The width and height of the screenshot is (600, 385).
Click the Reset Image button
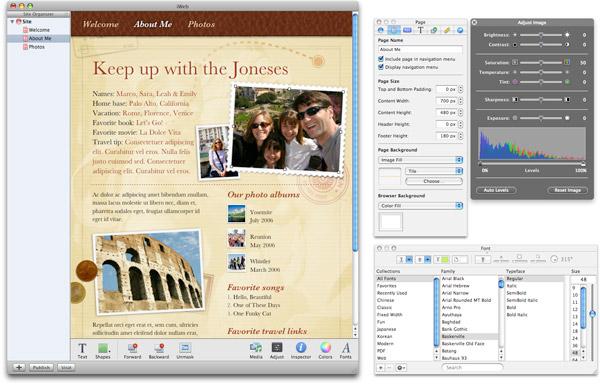pyautogui.click(x=567, y=190)
